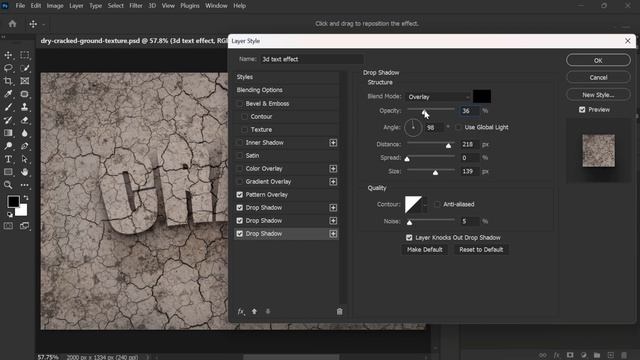Add another Gradient Overlay with plus button
The image size is (640, 360).
click(x=333, y=182)
